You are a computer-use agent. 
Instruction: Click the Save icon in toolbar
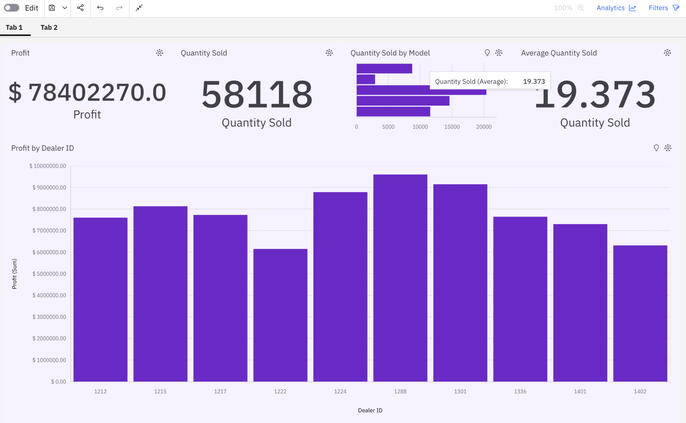pyautogui.click(x=52, y=8)
